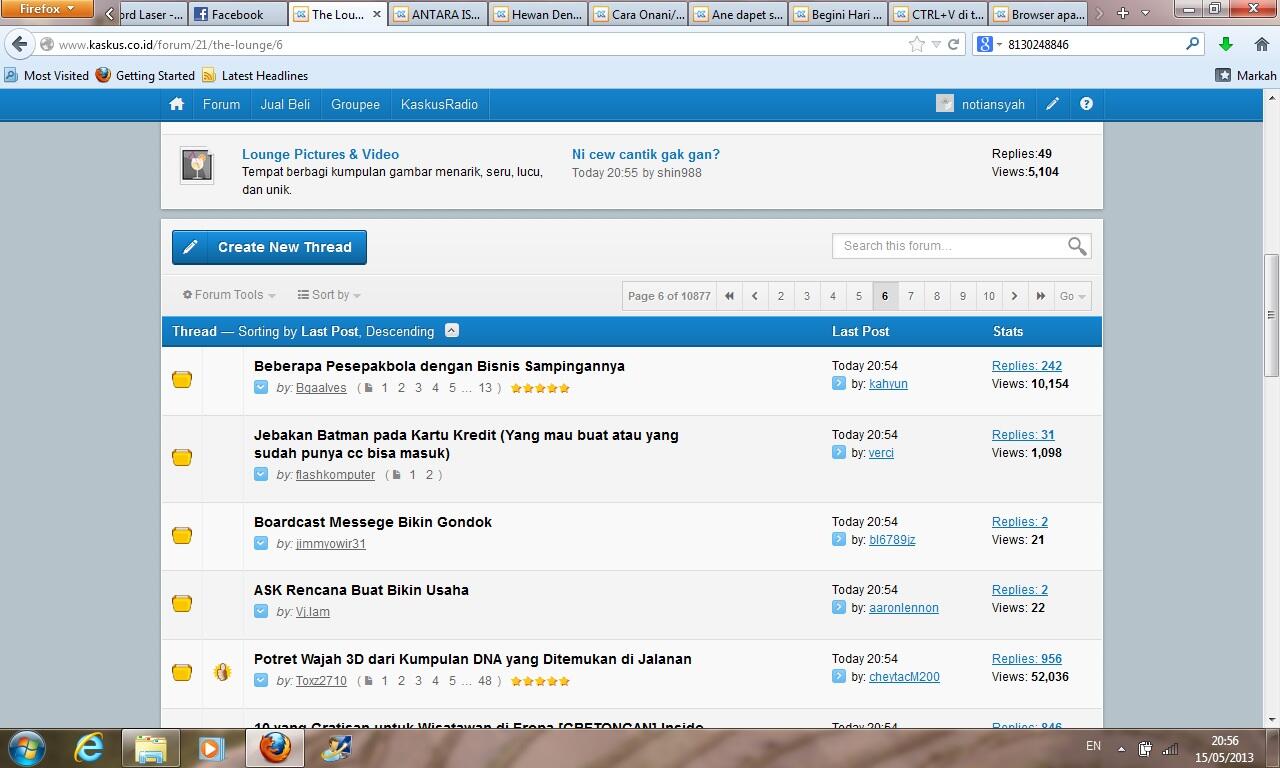Open Windows Explorer folder in taskbar

point(151,748)
